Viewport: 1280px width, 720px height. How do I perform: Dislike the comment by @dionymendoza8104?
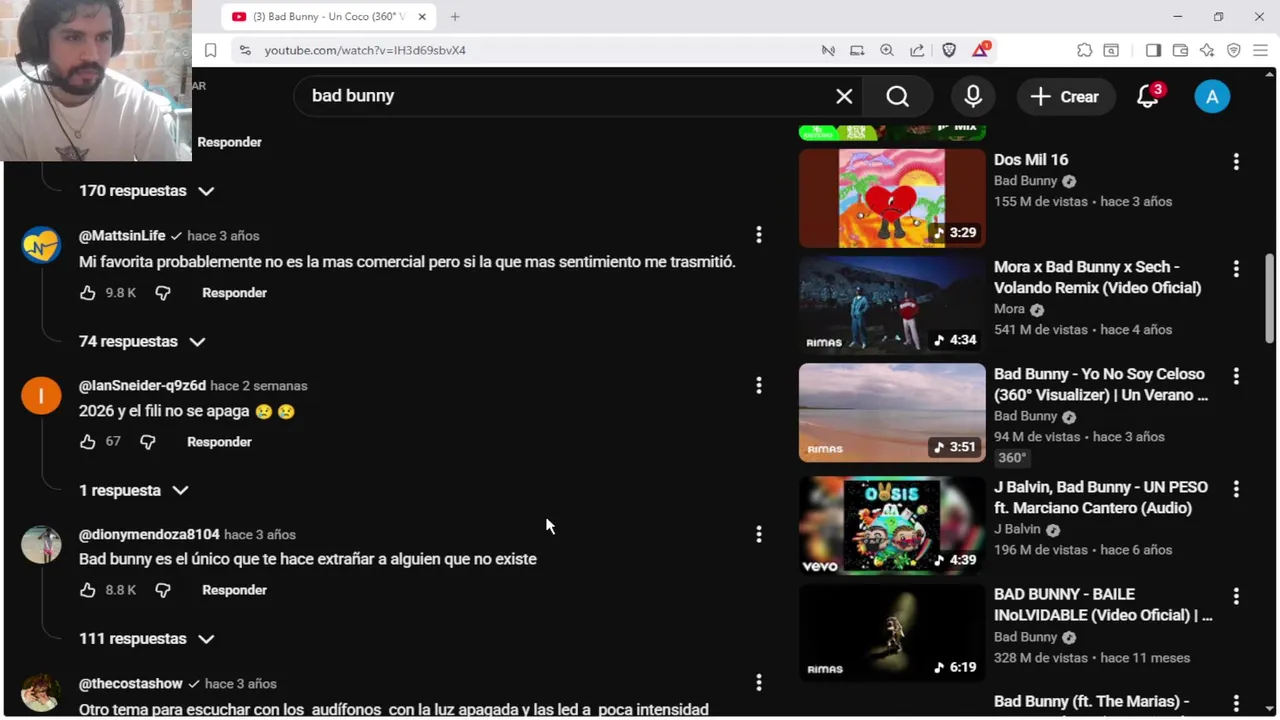[x=163, y=590]
